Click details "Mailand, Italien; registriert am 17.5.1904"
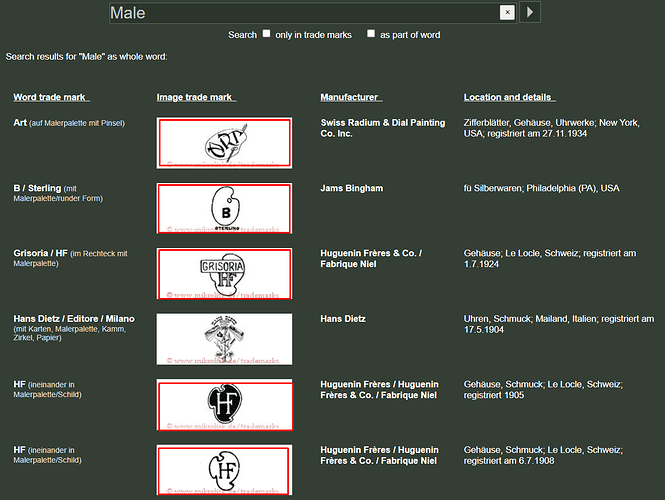 click(x=559, y=324)
